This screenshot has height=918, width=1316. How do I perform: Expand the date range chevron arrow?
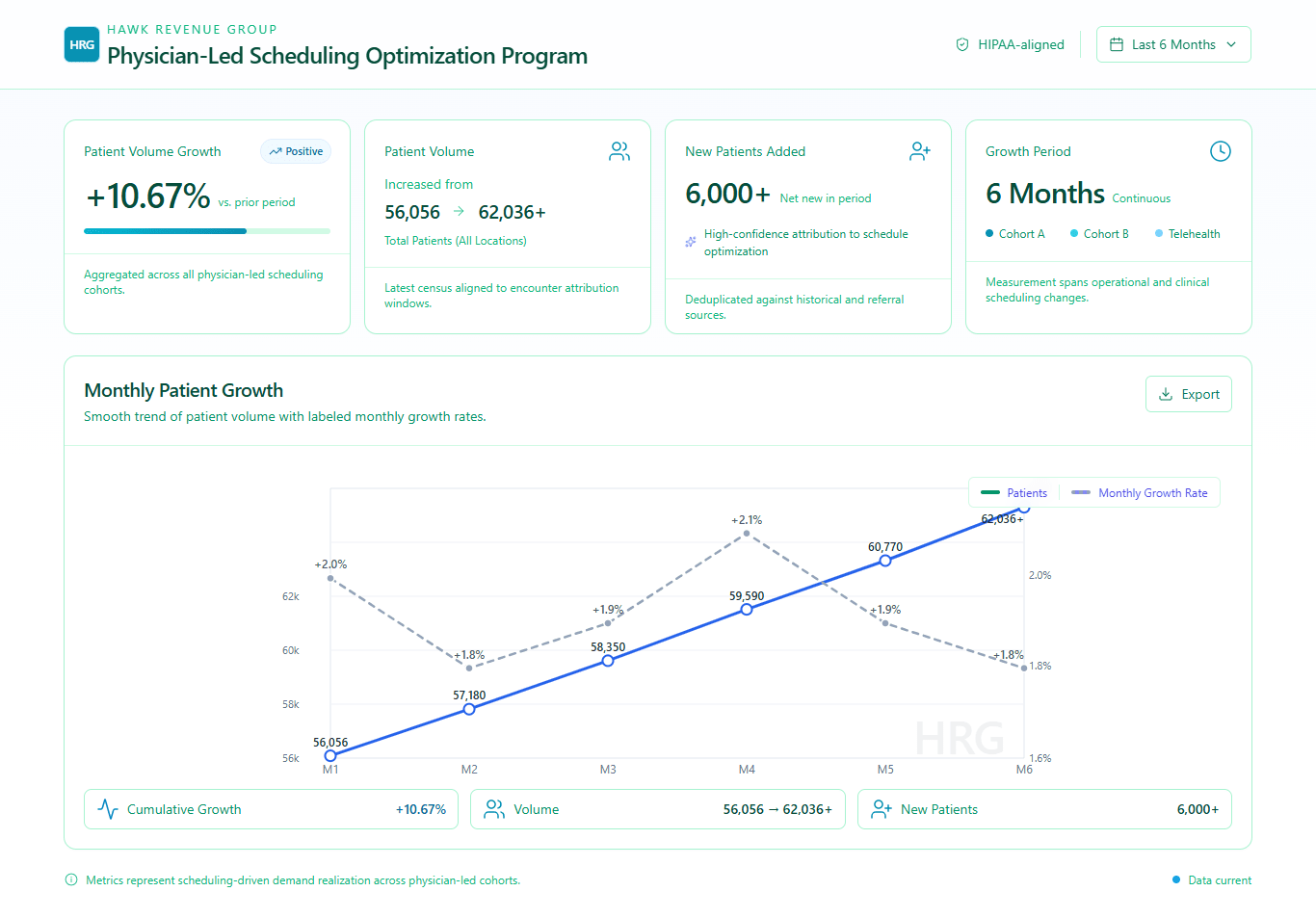1231,44
